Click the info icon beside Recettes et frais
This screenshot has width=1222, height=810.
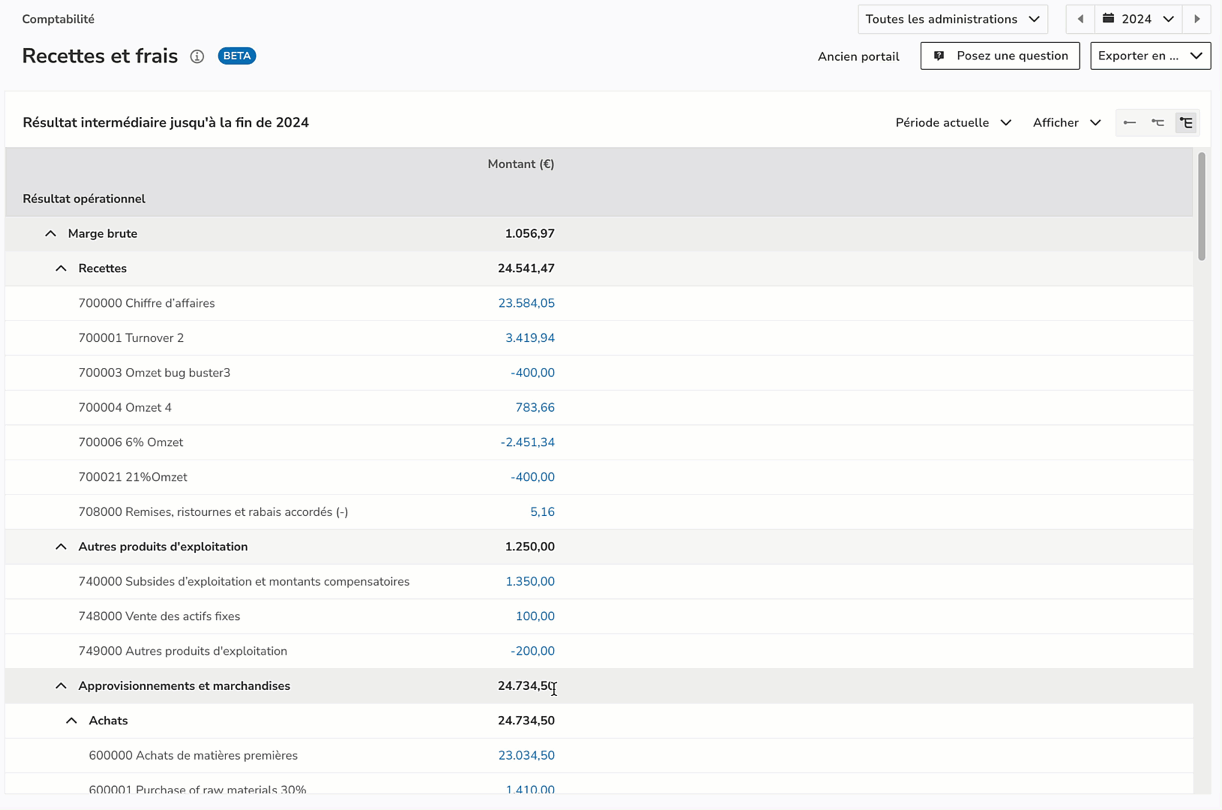[x=197, y=57]
